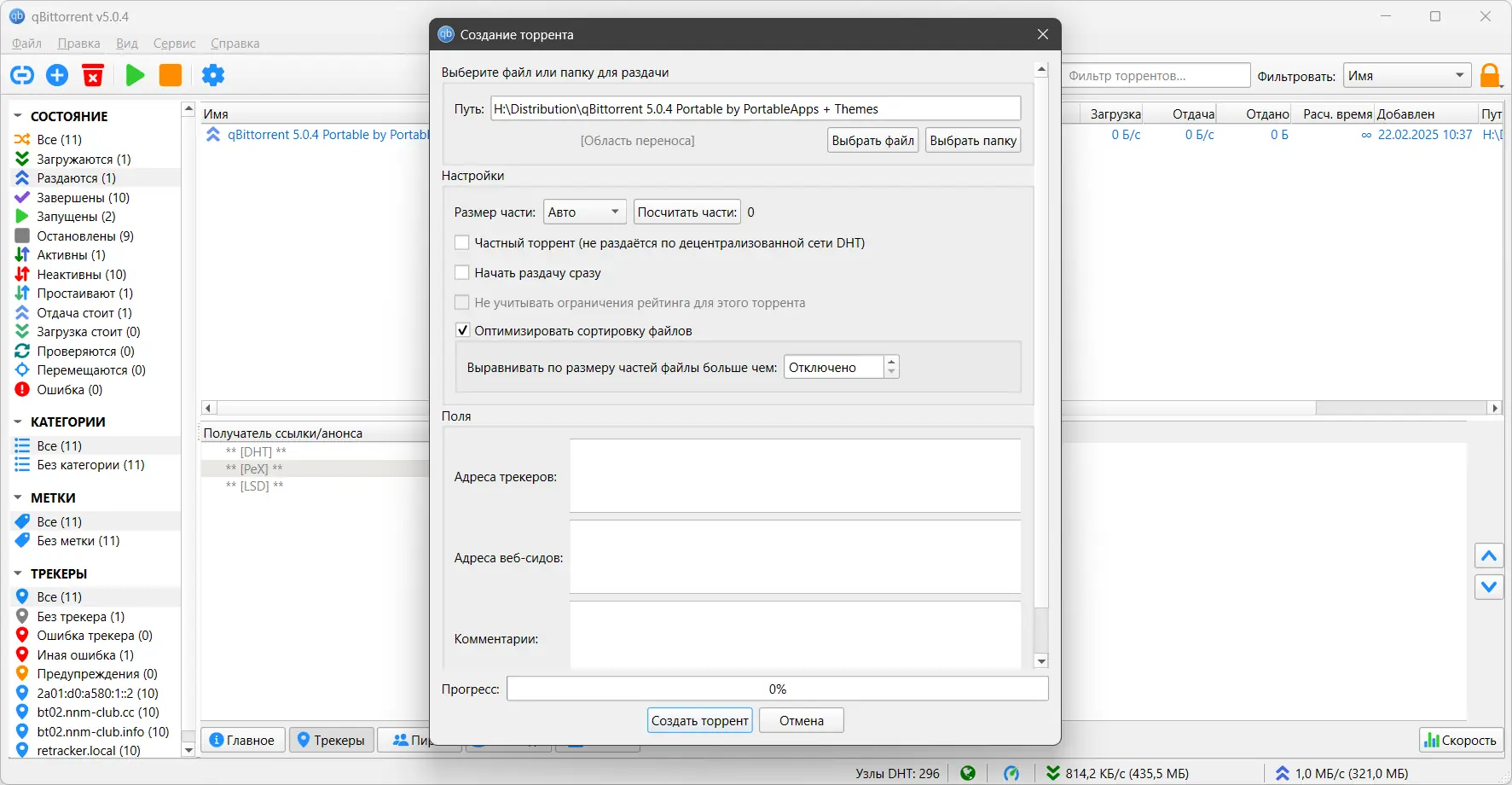Collapse the КАТЕГОРИИ section
The width and height of the screenshot is (1512, 785).
click(x=18, y=422)
